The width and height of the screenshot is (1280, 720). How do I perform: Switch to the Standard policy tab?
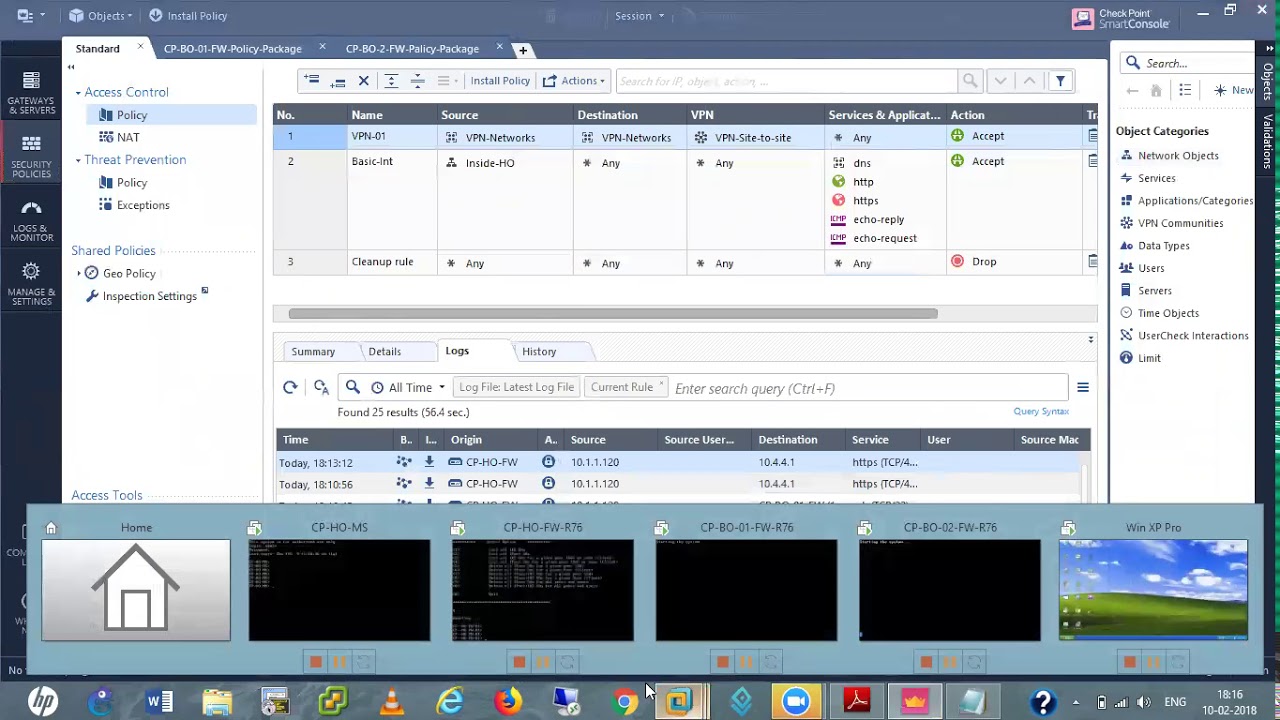click(x=98, y=49)
